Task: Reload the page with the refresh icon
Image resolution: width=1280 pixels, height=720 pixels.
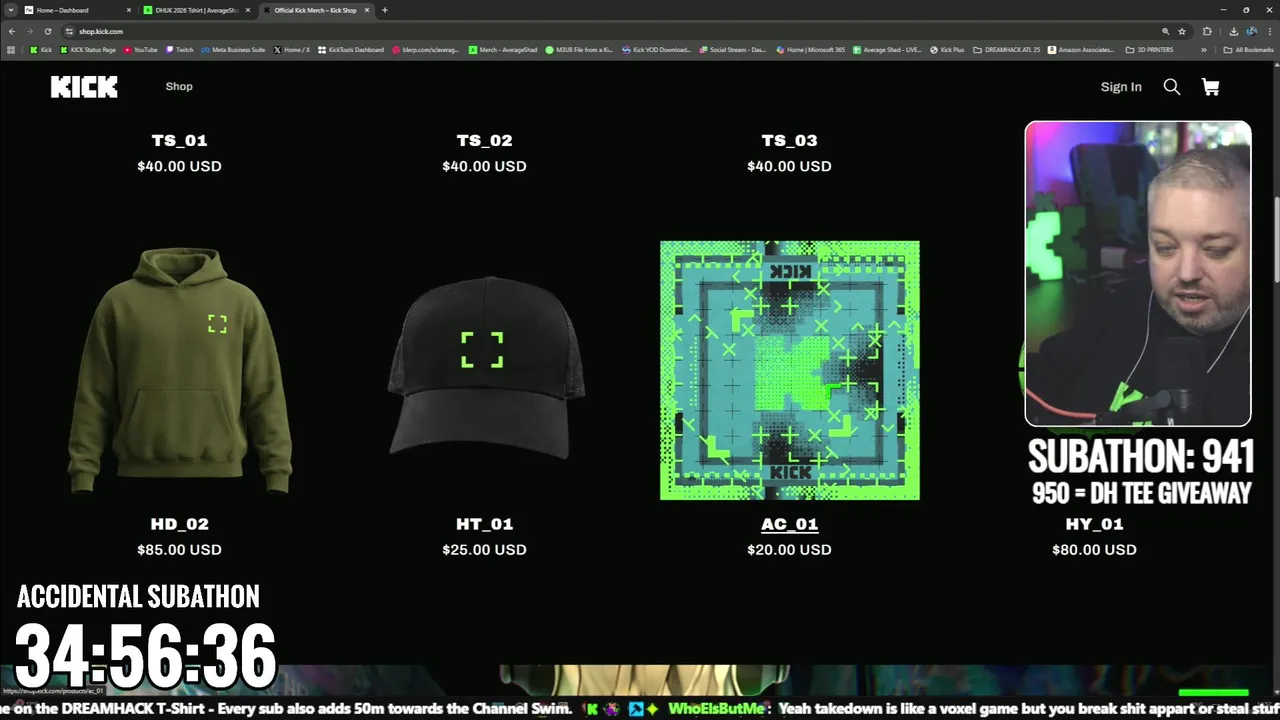Action: pyautogui.click(x=47, y=31)
